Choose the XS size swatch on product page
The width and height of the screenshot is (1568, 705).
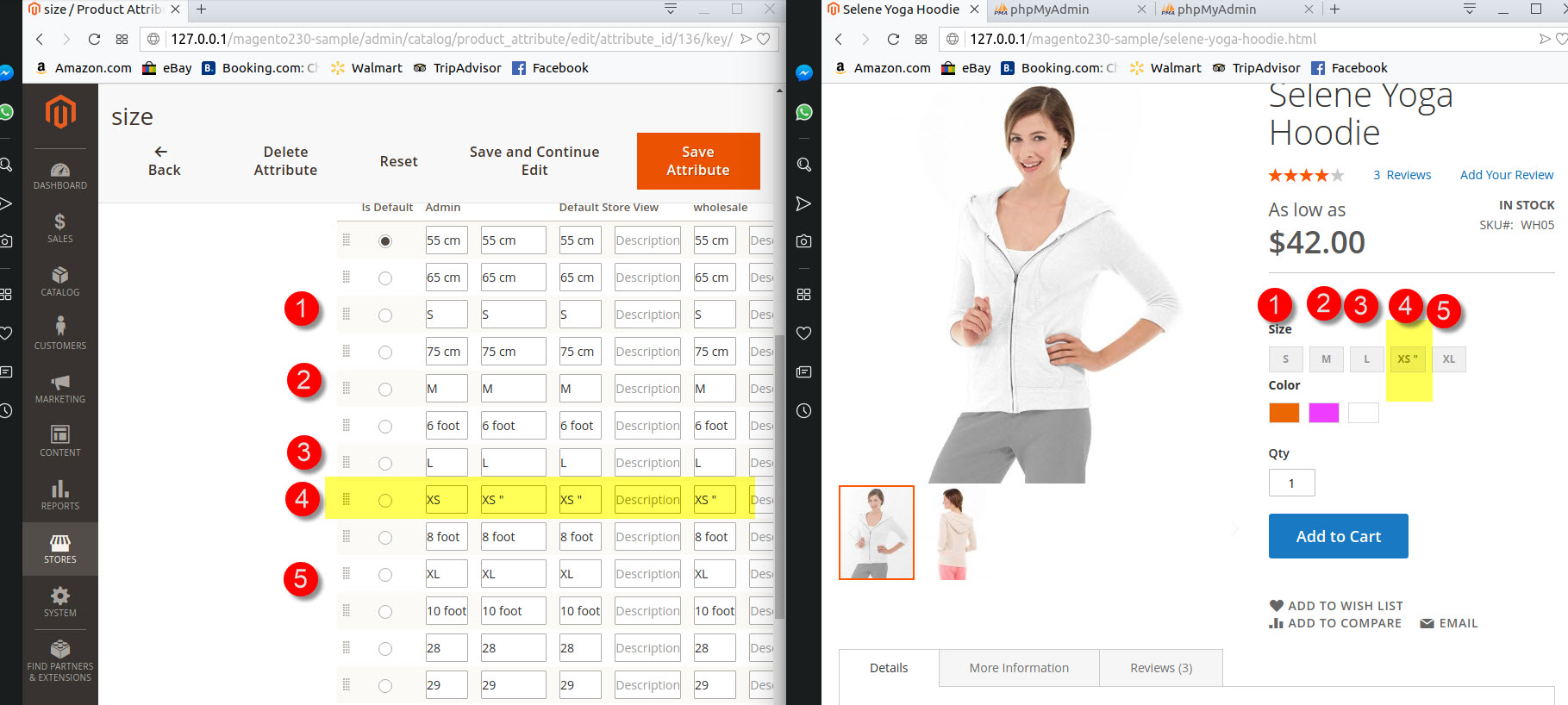click(1407, 359)
